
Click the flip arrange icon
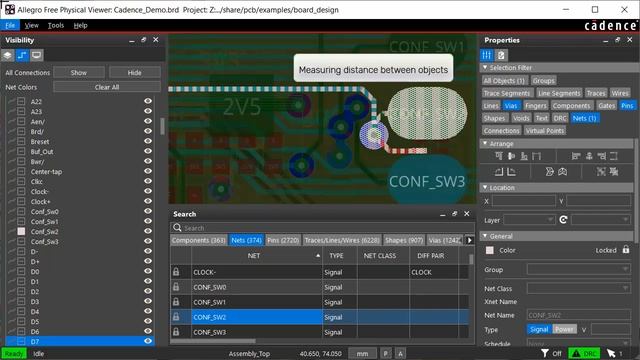point(549,172)
